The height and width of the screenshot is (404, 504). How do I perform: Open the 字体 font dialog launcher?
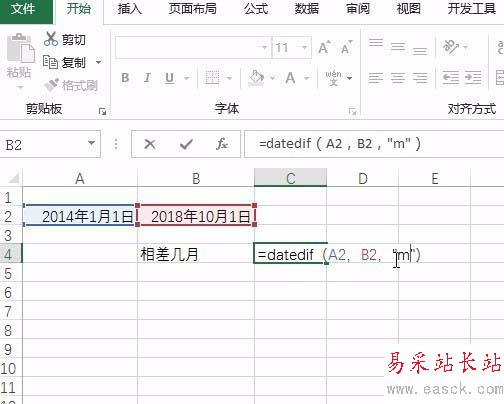pos(352,112)
